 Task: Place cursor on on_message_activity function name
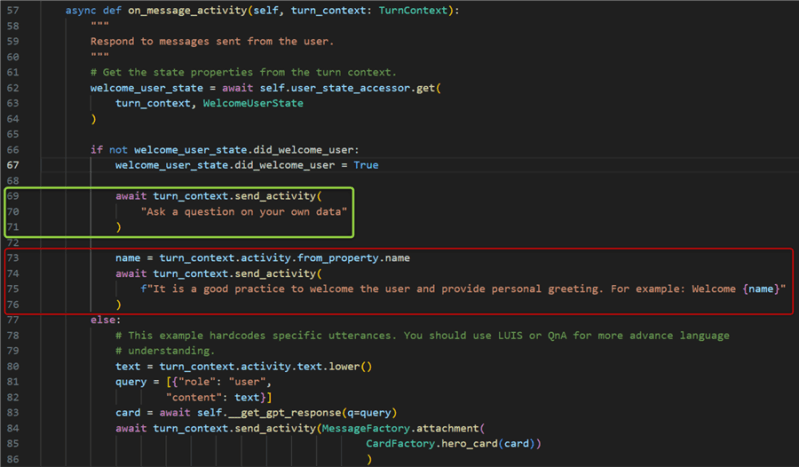188,11
